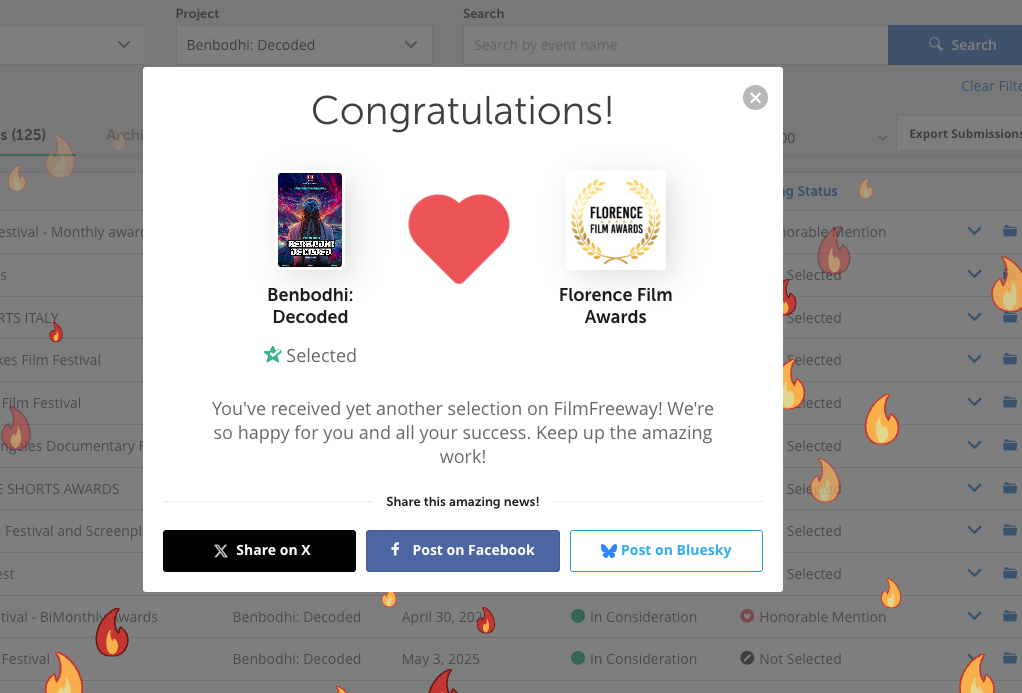Expand chevron in Angeles Documentary row
The image size is (1022, 693).
click(974, 446)
